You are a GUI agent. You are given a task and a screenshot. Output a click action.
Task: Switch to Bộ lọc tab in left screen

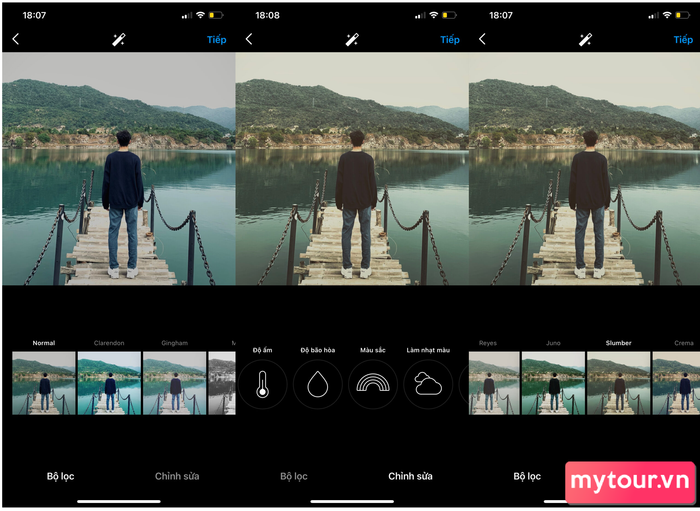point(60,476)
